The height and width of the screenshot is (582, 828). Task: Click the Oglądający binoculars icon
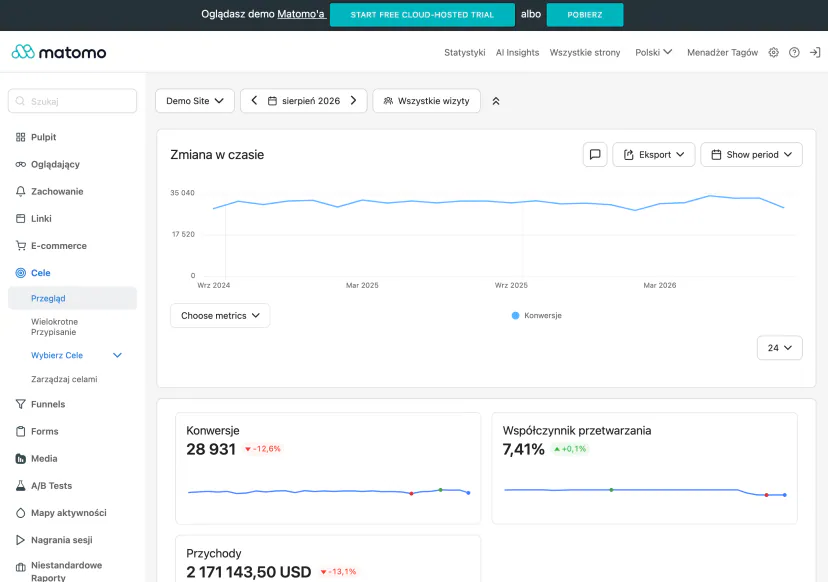[21, 164]
